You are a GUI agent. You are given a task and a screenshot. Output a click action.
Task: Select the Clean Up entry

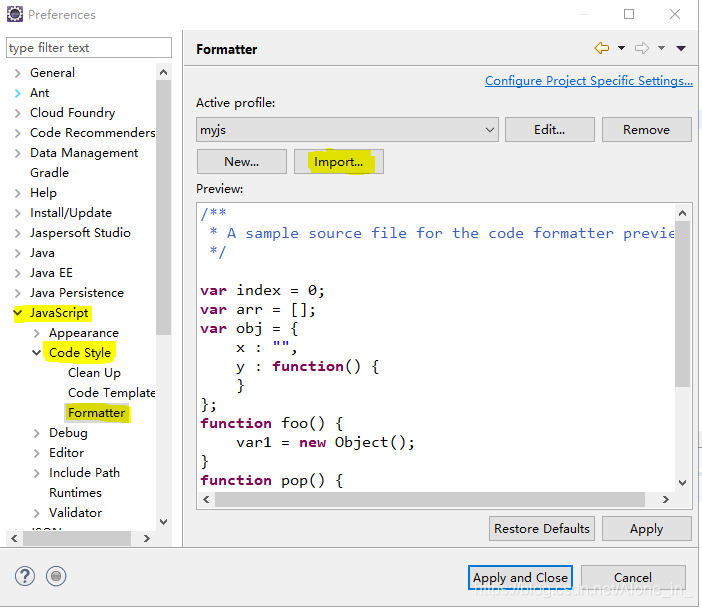(94, 373)
